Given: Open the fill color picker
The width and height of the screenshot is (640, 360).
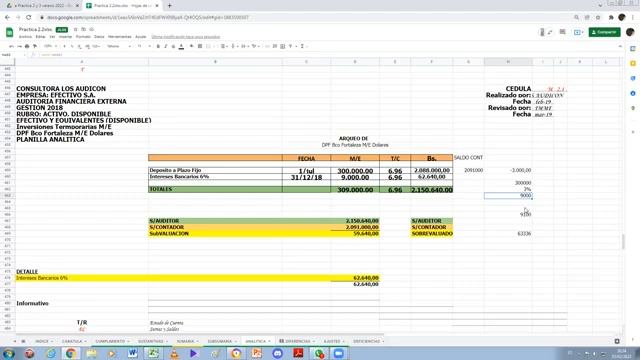Looking at the screenshot, I should coord(191,47).
